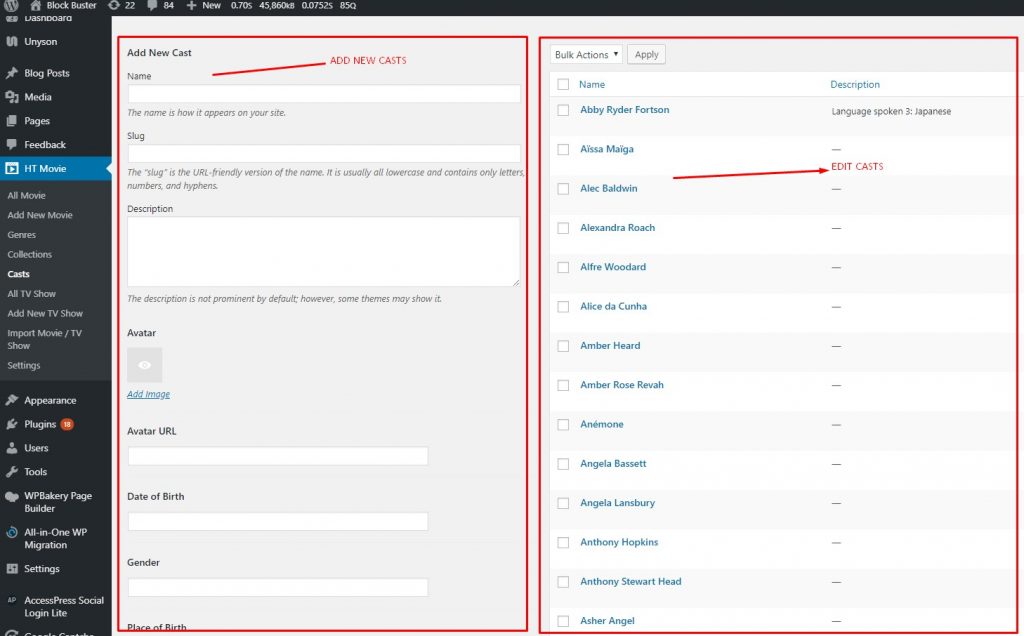Select the Alec Baldwin row checkbox
The width and height of the screenshot is (1024, 636).
[563, 189]
